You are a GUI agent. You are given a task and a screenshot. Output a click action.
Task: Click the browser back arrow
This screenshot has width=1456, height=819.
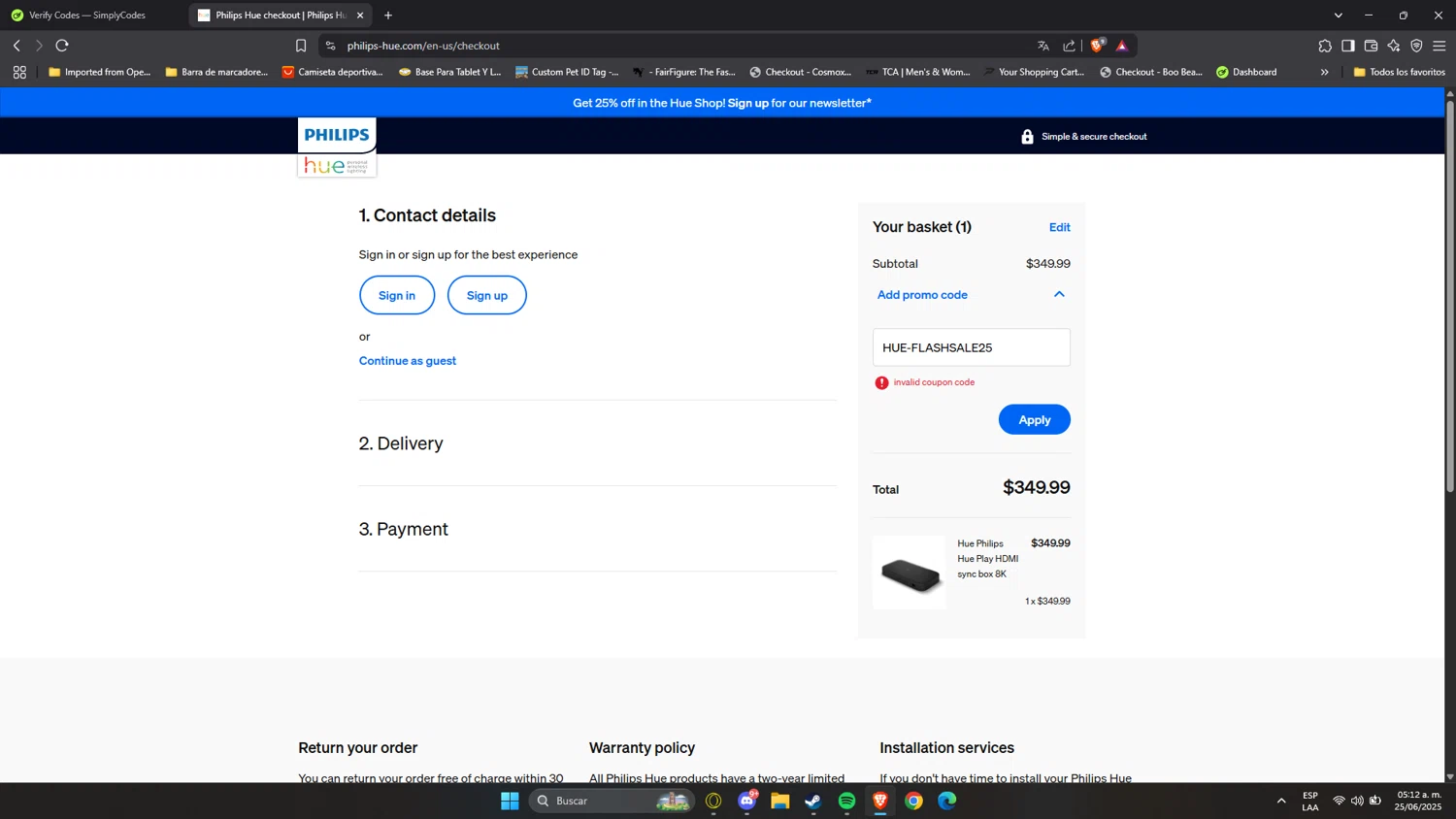coord(17,46)
